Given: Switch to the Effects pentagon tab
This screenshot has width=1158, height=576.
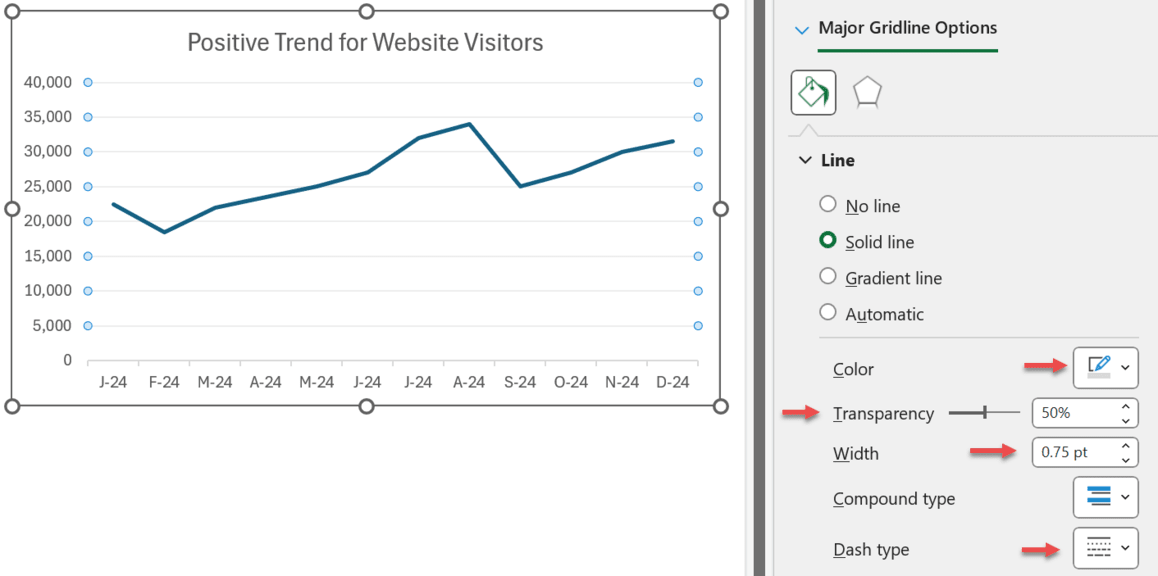Looking at the screenshot, I should click(x=867, y=93).
